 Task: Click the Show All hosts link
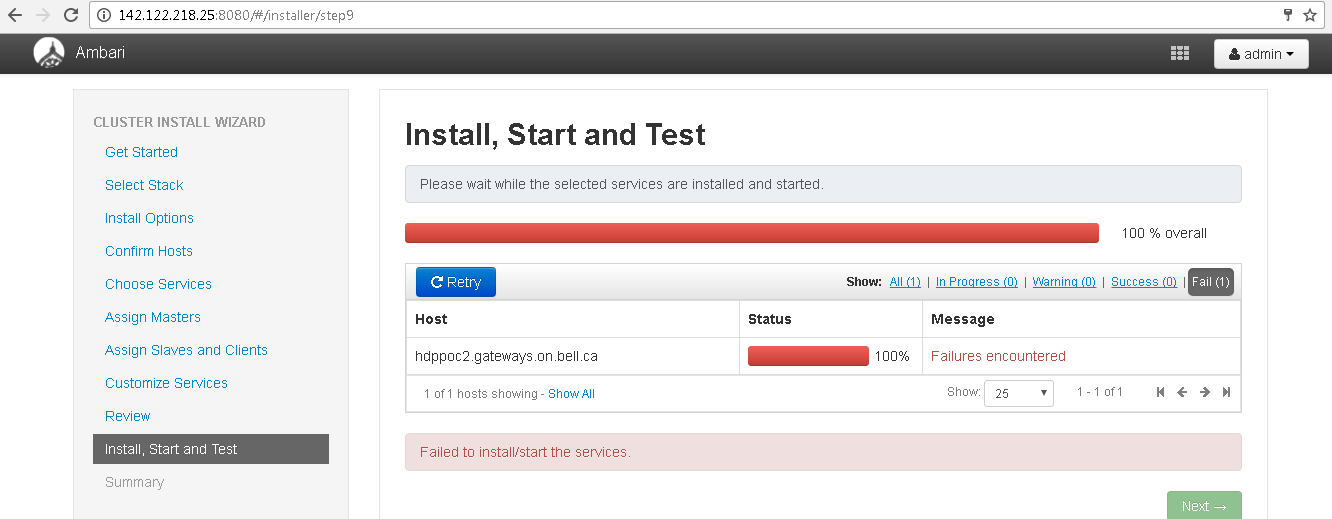[571, 394]
